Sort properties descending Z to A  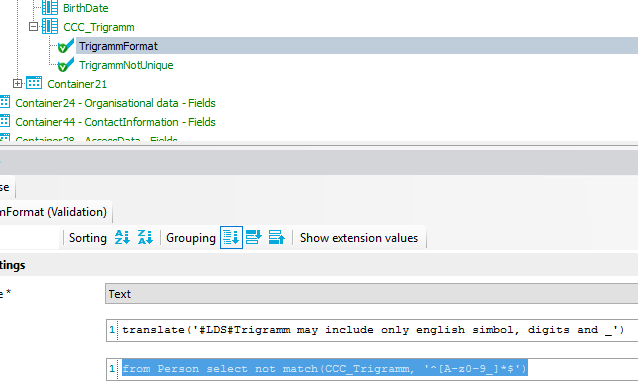tap(145, 237)
